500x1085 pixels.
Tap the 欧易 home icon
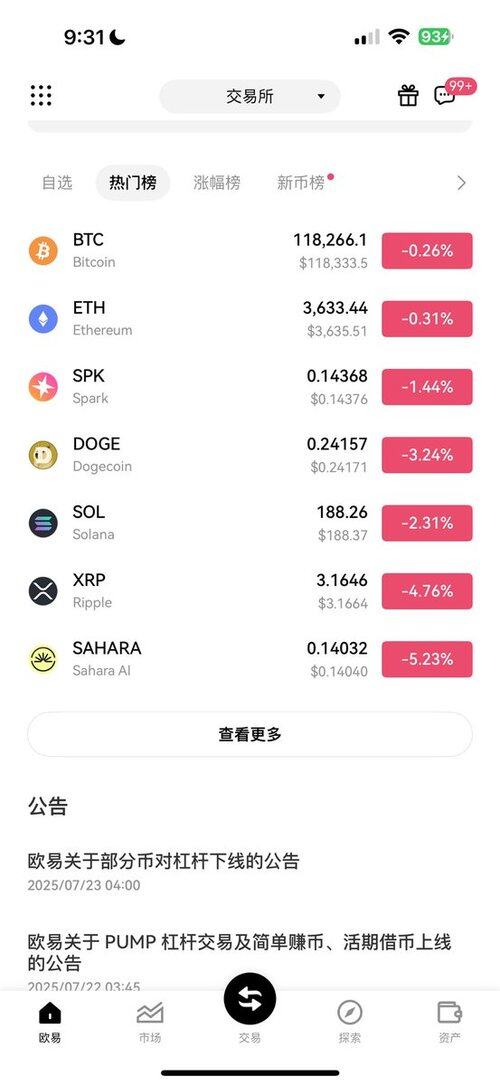pos(50,1013)
